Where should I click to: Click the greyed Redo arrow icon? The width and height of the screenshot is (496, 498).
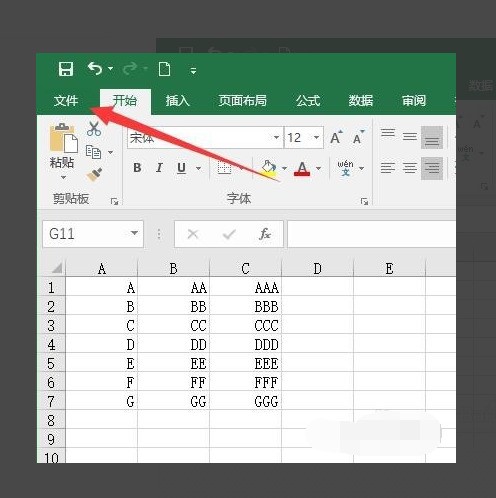(130, 69)
